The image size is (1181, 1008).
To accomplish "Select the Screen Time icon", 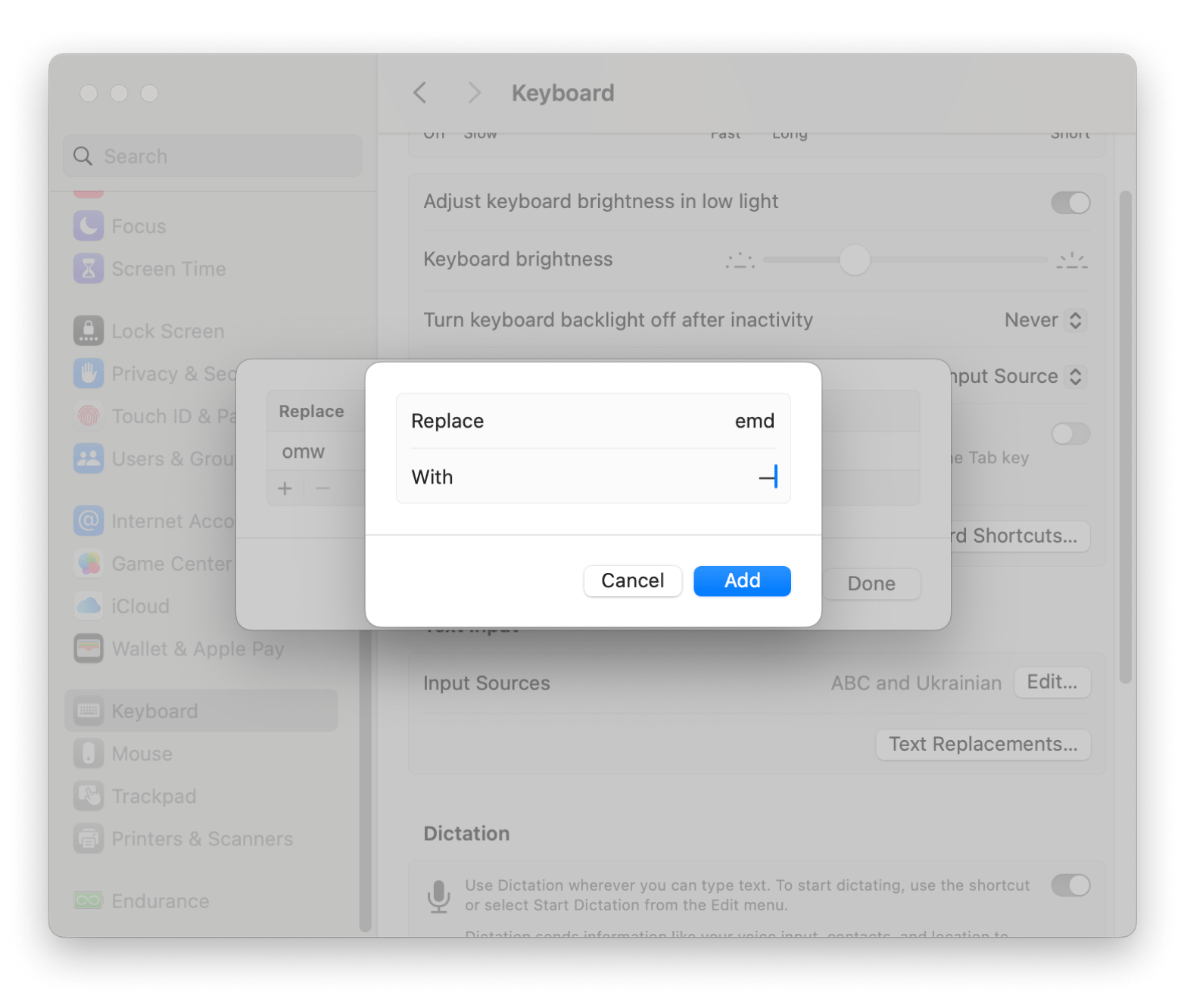I will (x=89, y=268).
